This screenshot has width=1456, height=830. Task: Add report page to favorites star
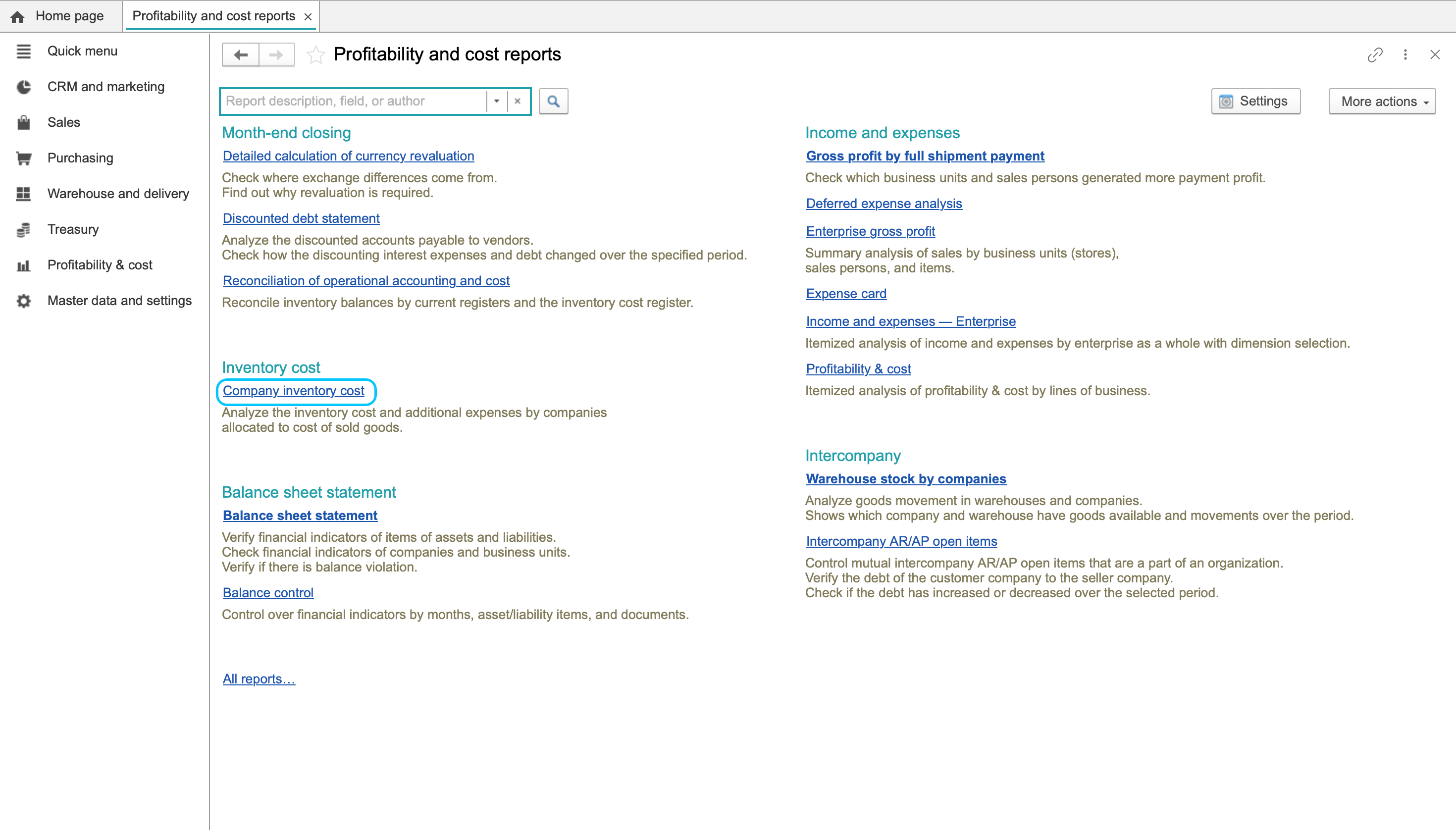[315, 55]
